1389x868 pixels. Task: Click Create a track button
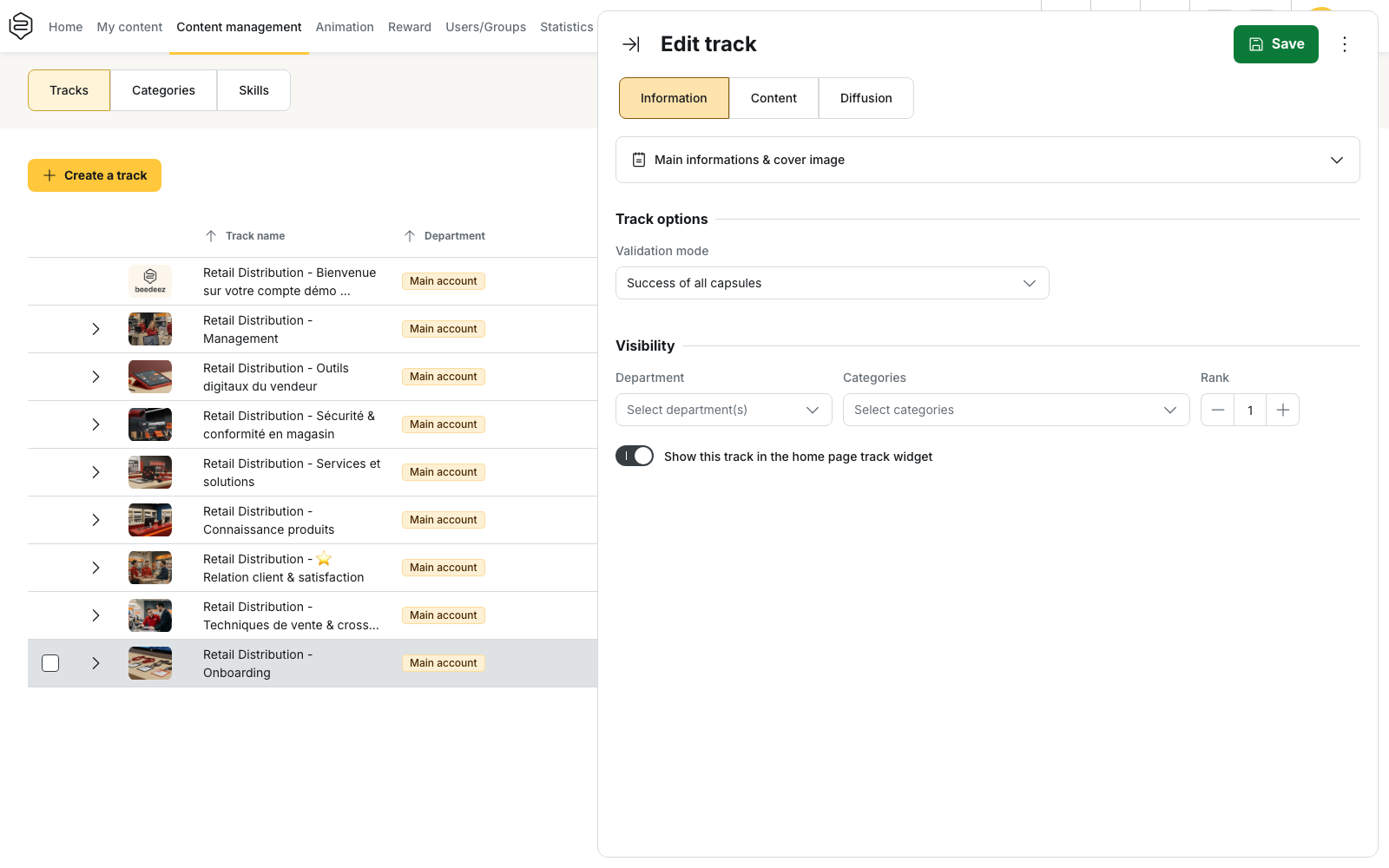(x=95, y=175)
